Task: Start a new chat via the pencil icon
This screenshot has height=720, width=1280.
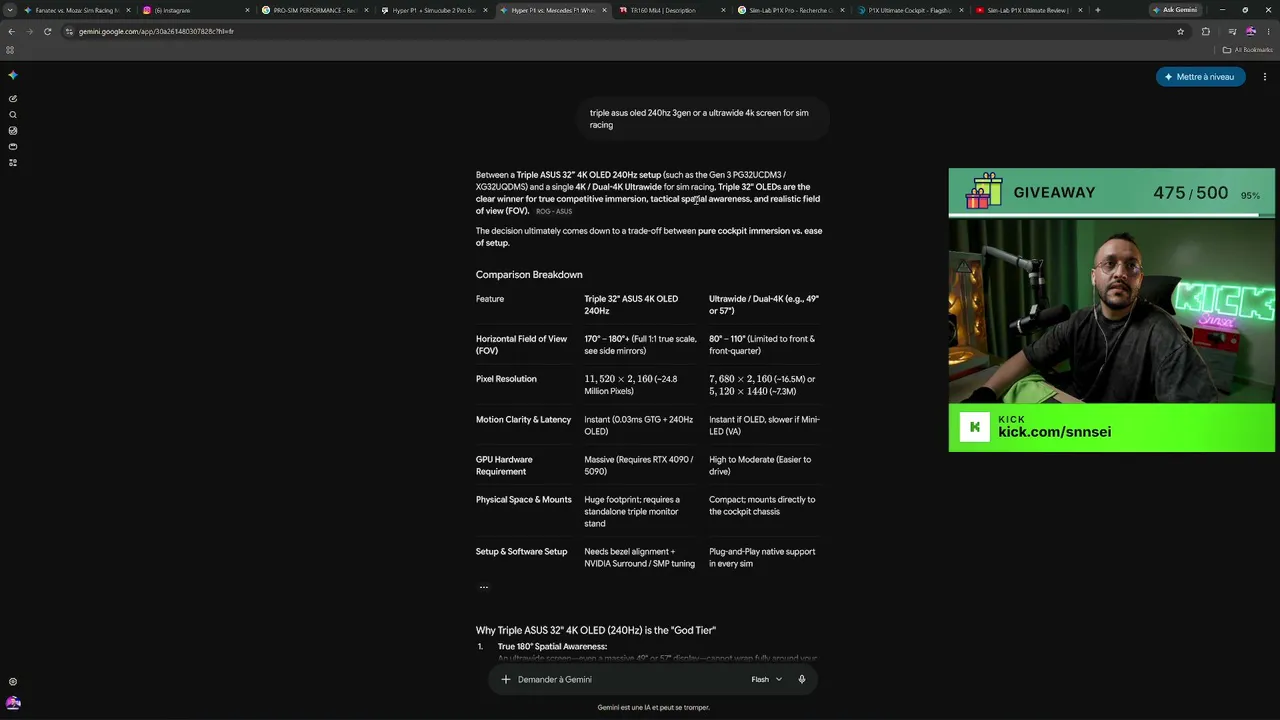Action: pos(13,99)
